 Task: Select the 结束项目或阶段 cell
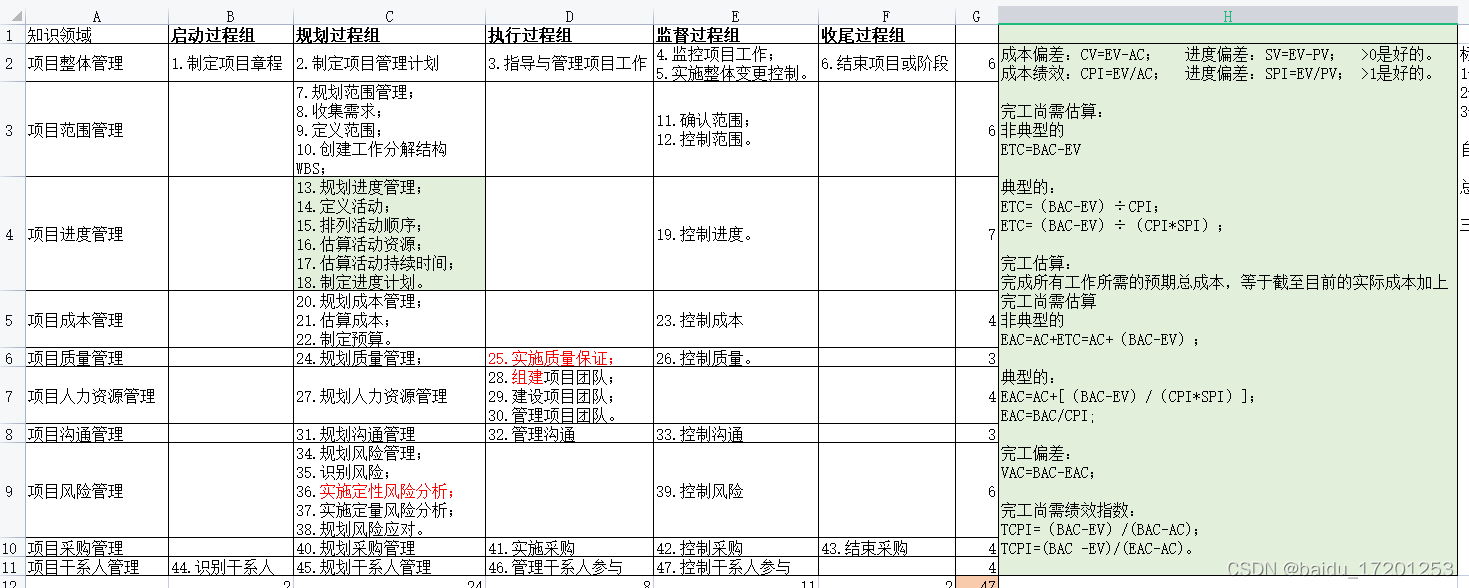886,62
